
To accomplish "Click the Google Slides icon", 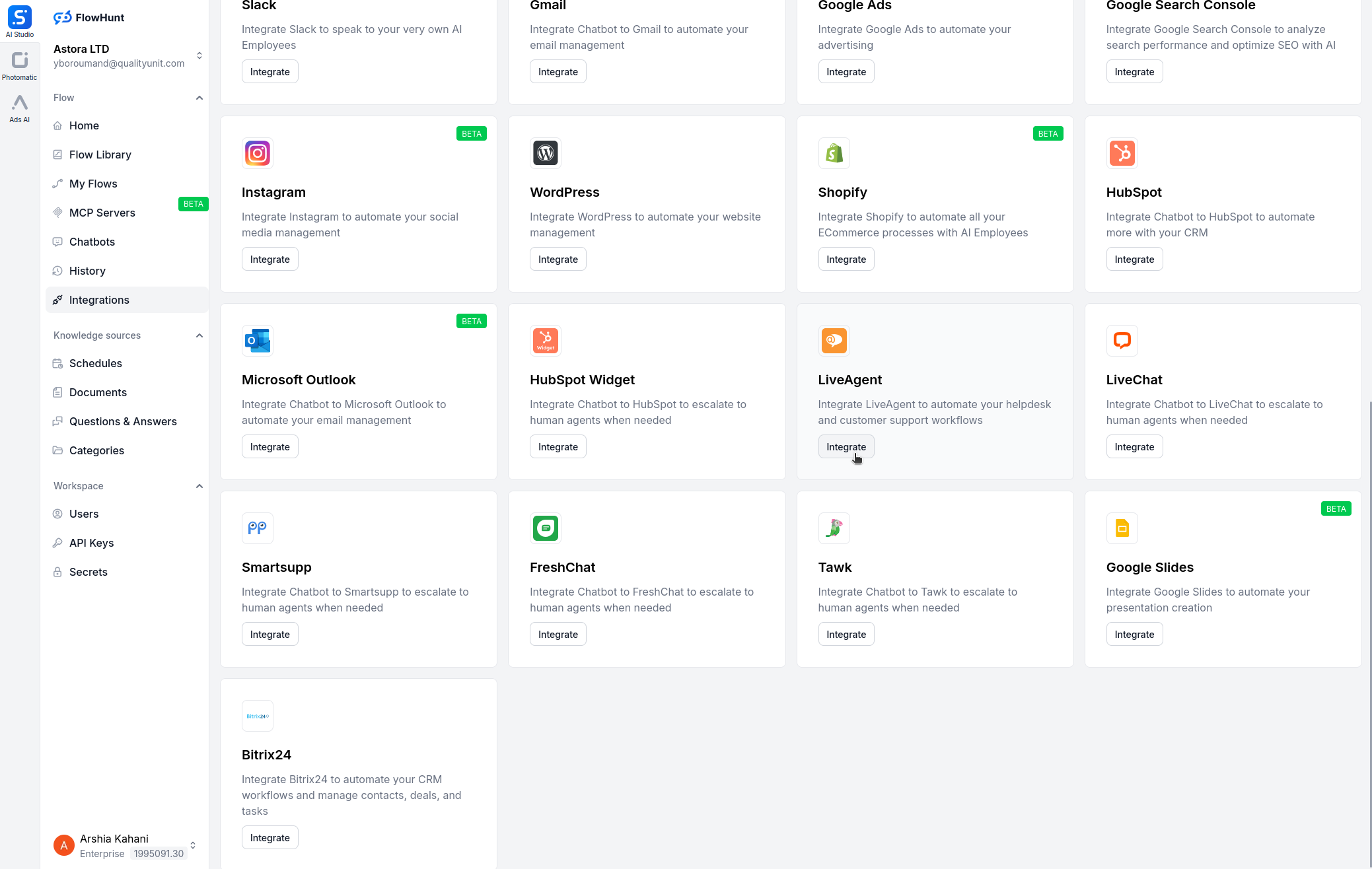I will (1122, 528).
